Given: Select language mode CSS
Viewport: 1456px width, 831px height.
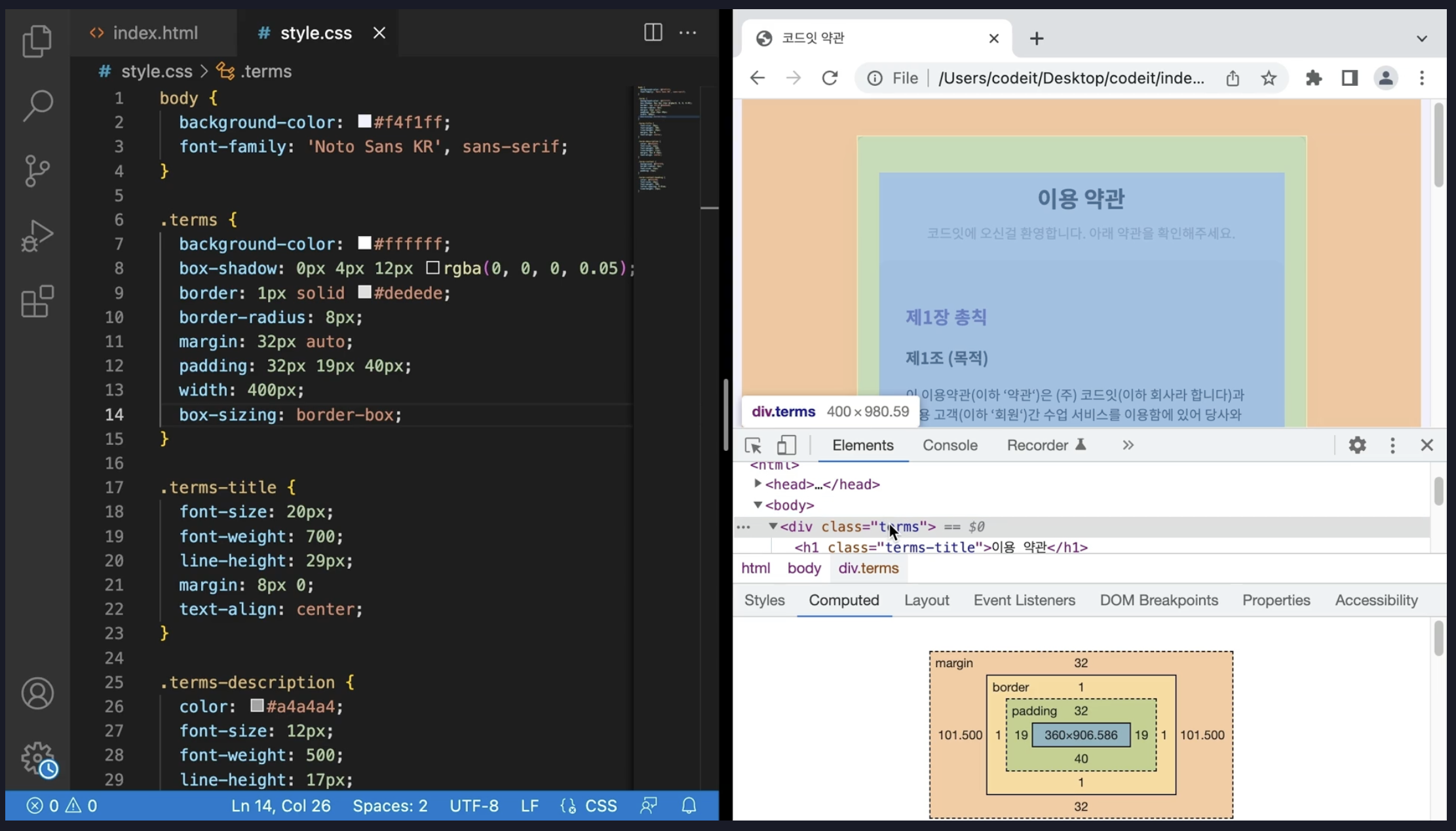Looking at the screenshot, I should click(x=588, y=805).
